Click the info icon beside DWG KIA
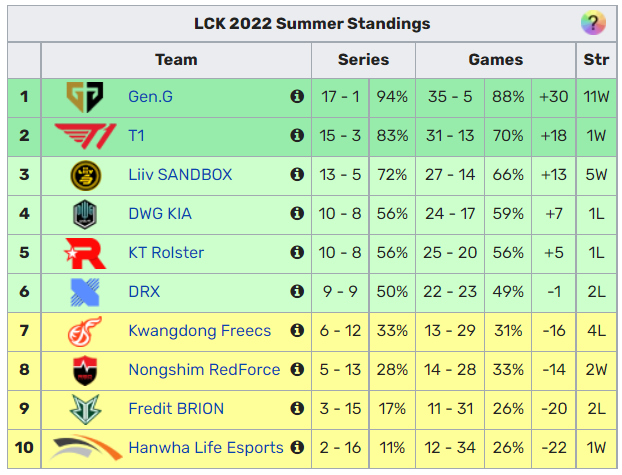Viewport: 622px width, 475px height. point(297,213)
